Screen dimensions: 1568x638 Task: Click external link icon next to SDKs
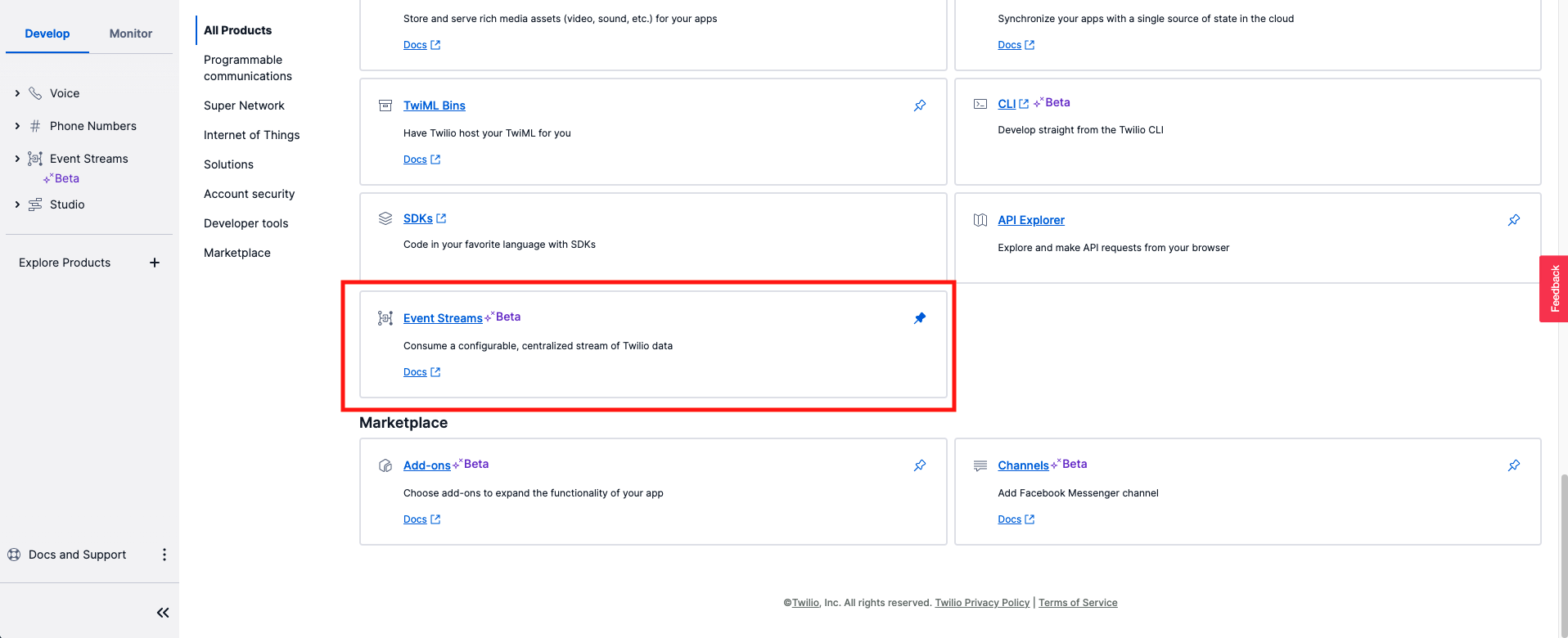(x=441, y=218)
